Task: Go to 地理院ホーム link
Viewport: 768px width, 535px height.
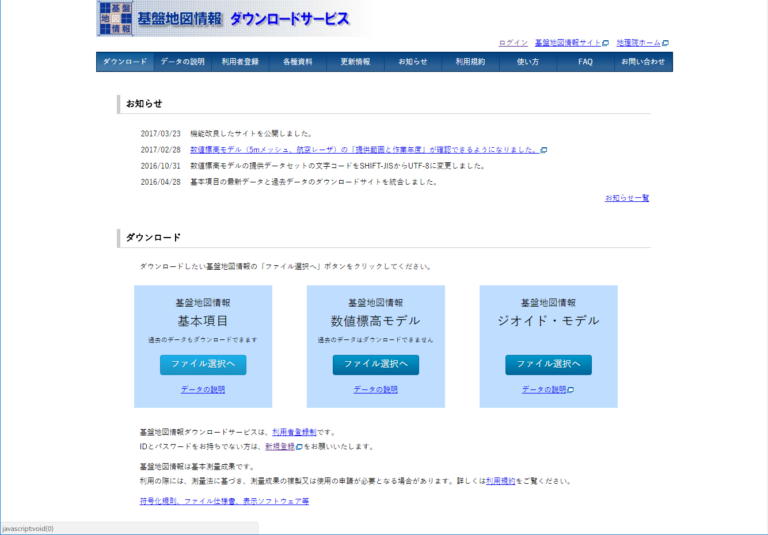Action: pyautogui.click(x=638, y=43)
